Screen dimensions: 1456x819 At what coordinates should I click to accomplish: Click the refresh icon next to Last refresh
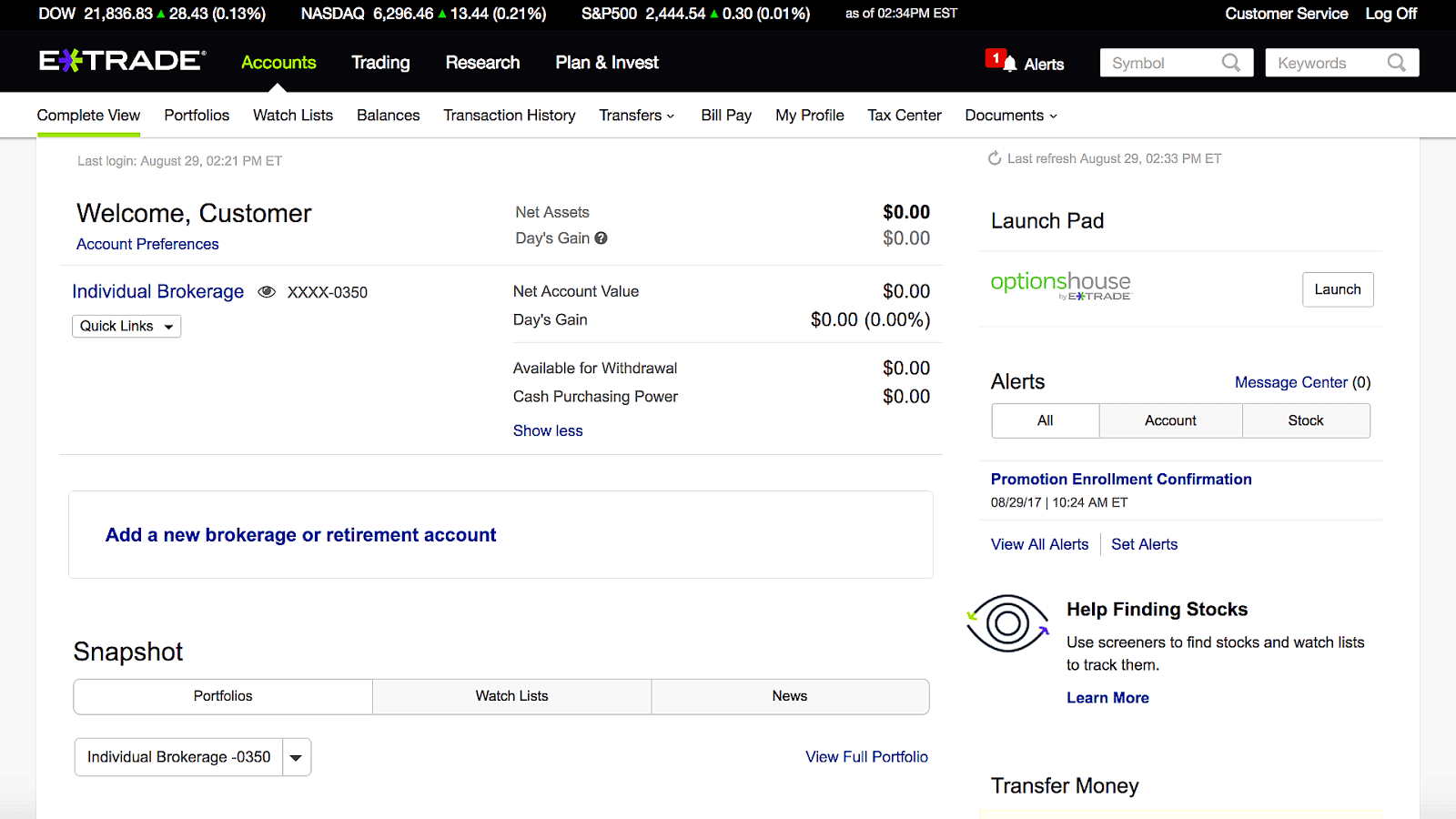995,157
